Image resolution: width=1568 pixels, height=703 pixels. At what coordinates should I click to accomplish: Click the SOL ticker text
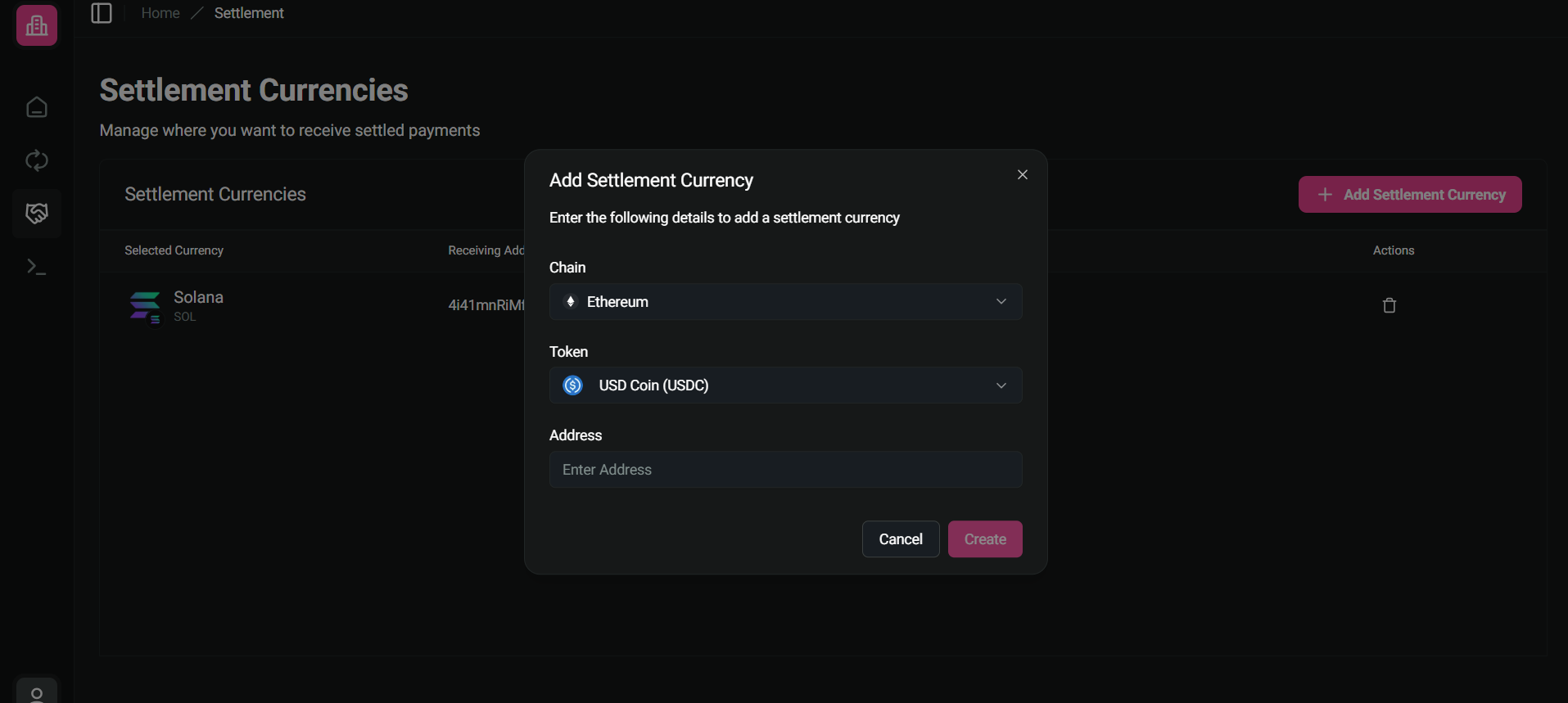185,317
